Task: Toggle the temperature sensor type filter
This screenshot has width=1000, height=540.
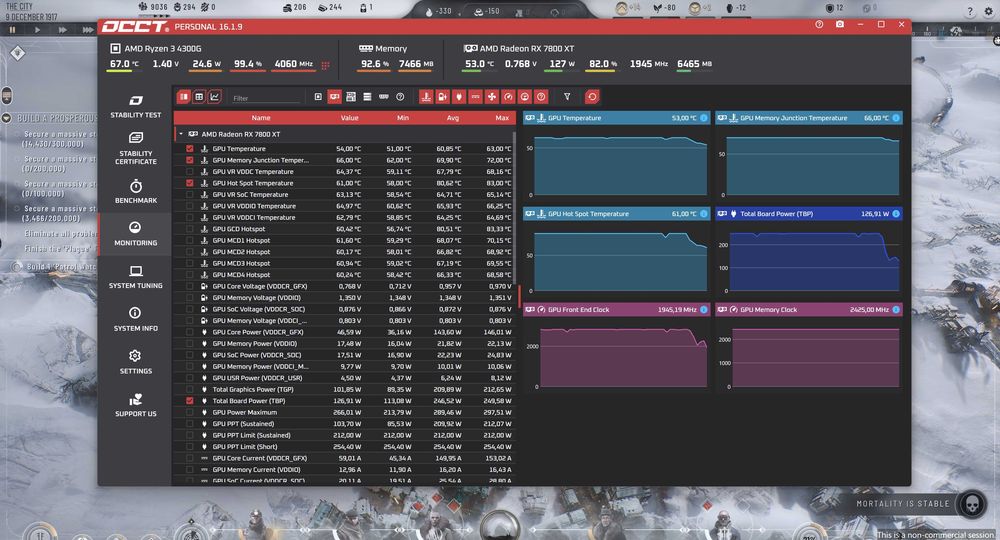Action: click(x=426, y=97)
